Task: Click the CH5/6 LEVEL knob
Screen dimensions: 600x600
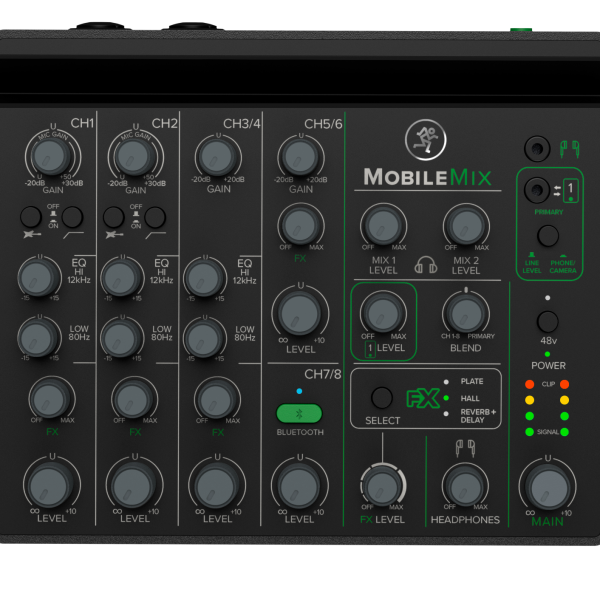Action: coord(300,313)
